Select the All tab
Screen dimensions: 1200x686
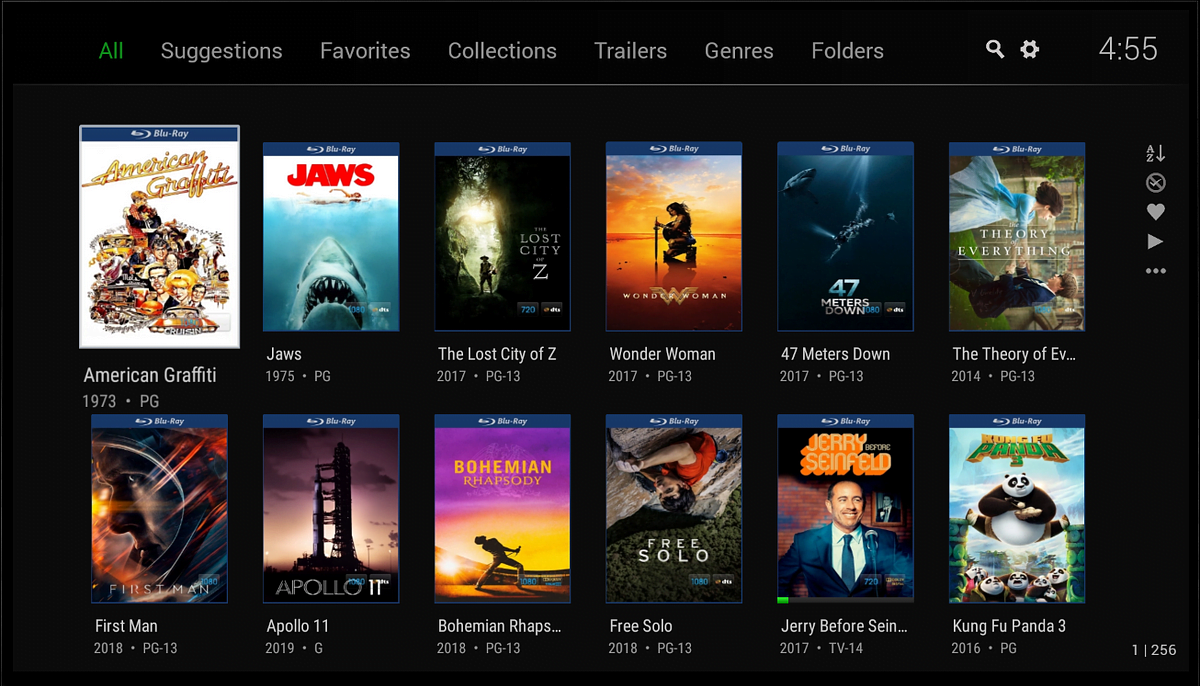(111, 51)
